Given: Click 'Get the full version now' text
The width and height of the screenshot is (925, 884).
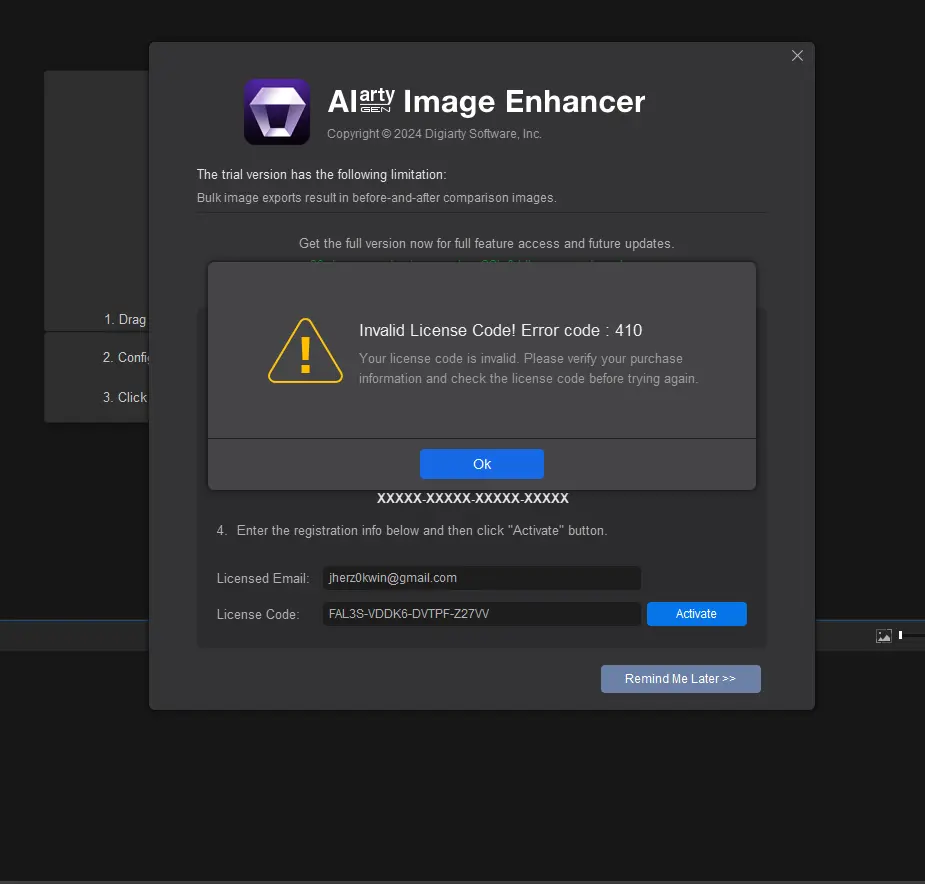Looking at the screenshot, I should click(487, 244).
